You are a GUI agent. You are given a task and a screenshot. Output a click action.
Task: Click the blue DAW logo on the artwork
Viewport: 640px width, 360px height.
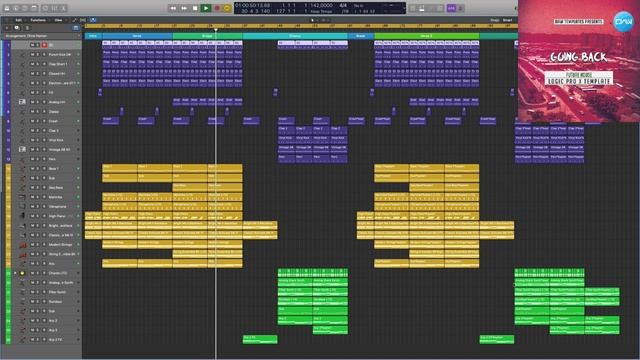pyautogui.click(x=623, y=21)
